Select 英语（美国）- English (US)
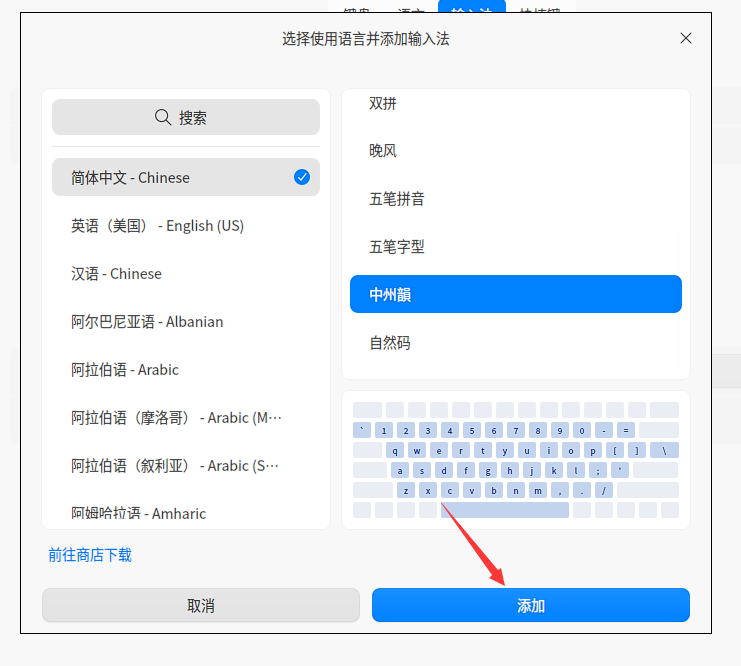 point(186,225)
